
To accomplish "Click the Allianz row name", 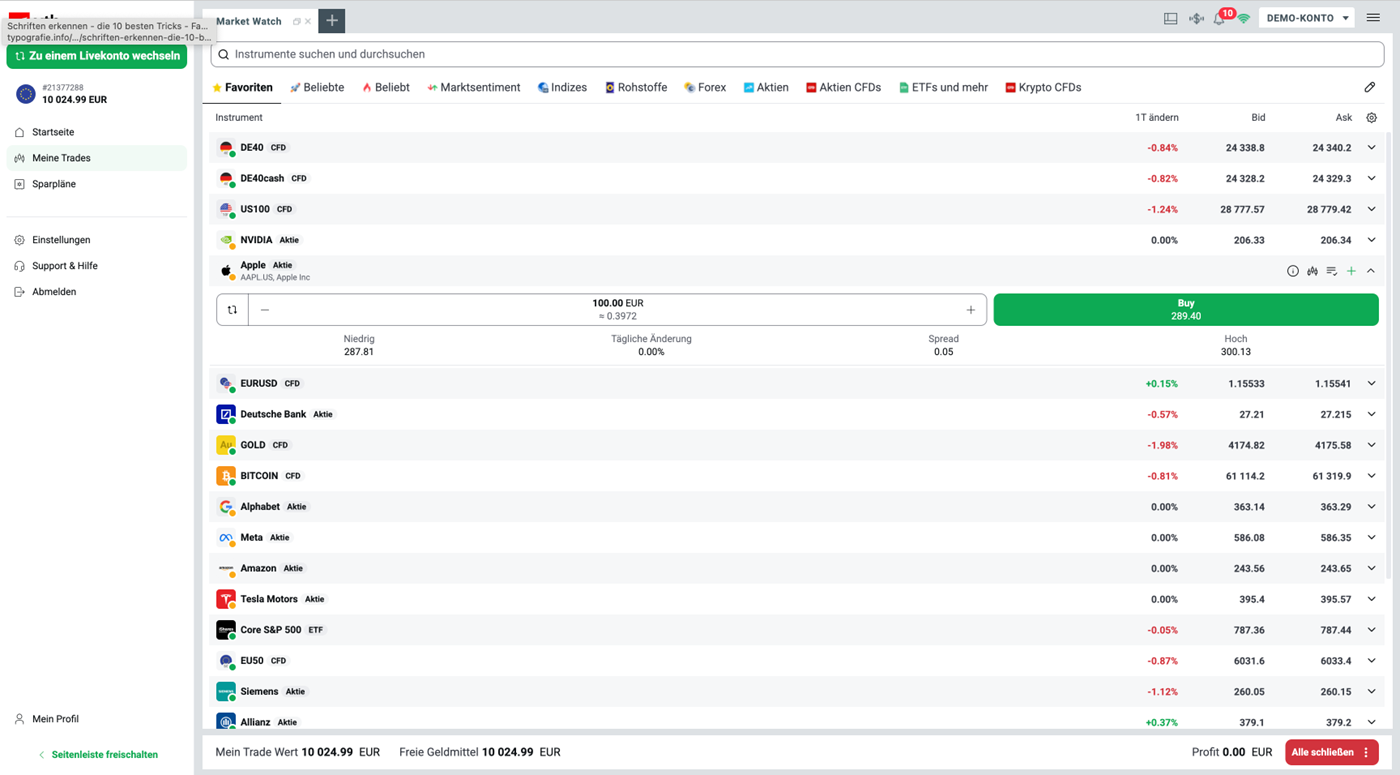I will pos(256,722).
